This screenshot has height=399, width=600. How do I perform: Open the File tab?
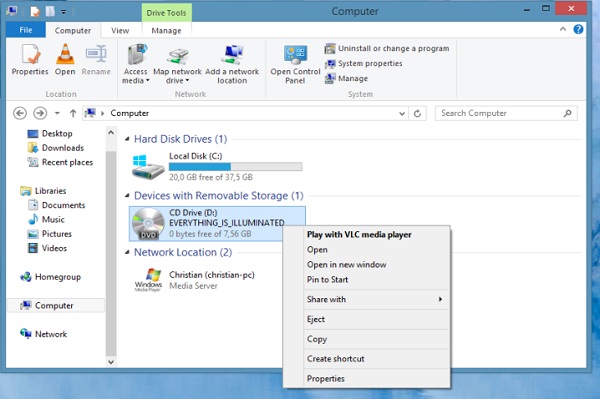(26, 30)
